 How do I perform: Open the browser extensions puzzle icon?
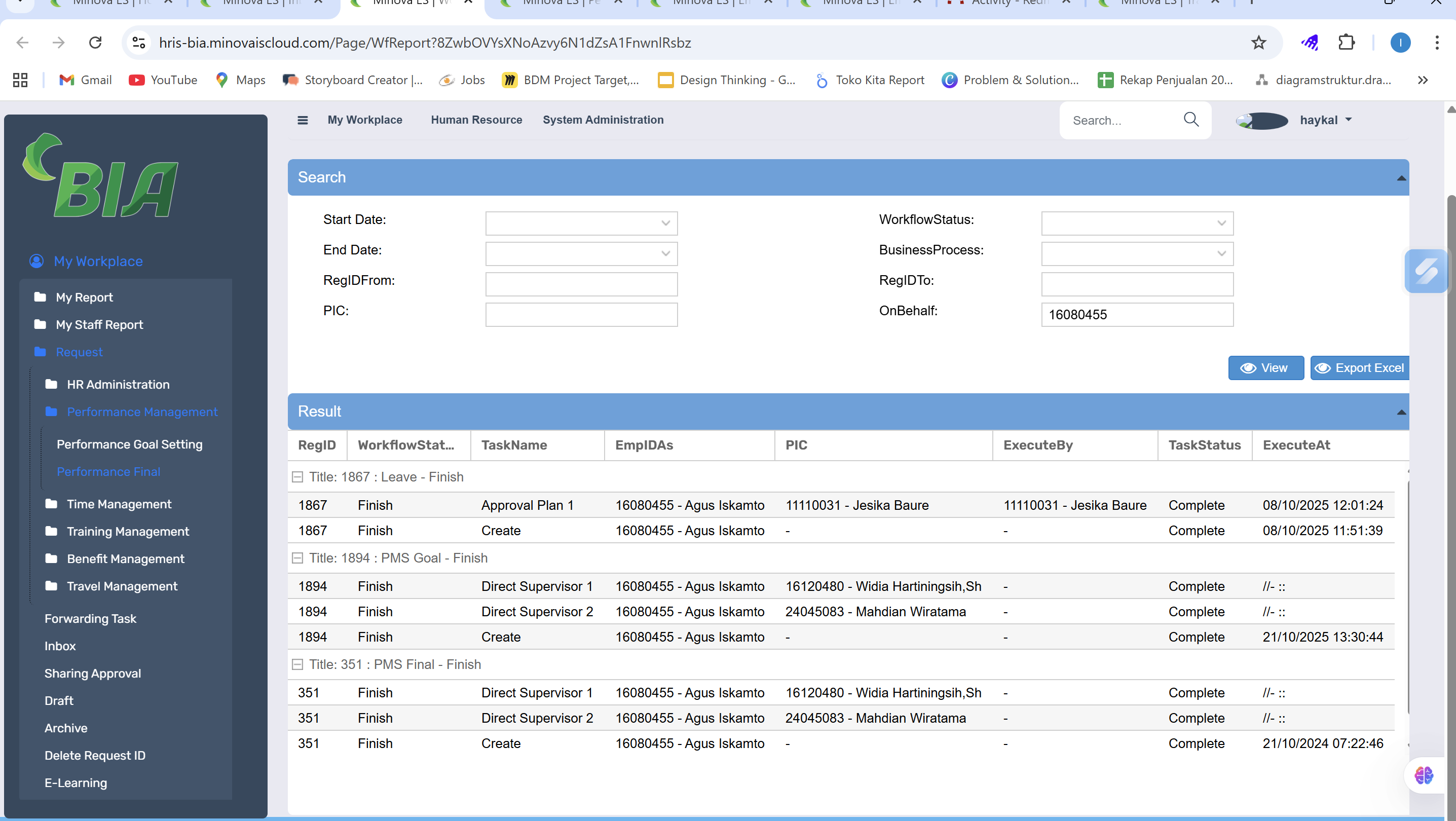[1347, 43]
